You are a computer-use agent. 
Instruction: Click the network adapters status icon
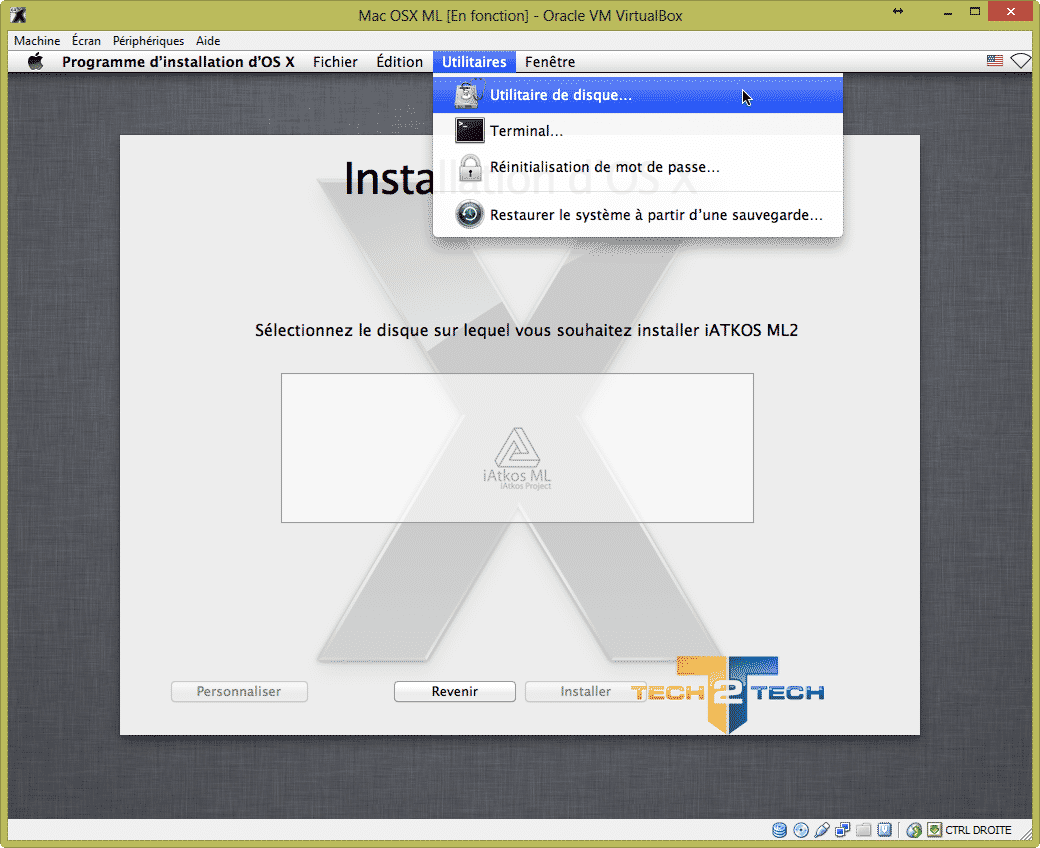[843, 830]
